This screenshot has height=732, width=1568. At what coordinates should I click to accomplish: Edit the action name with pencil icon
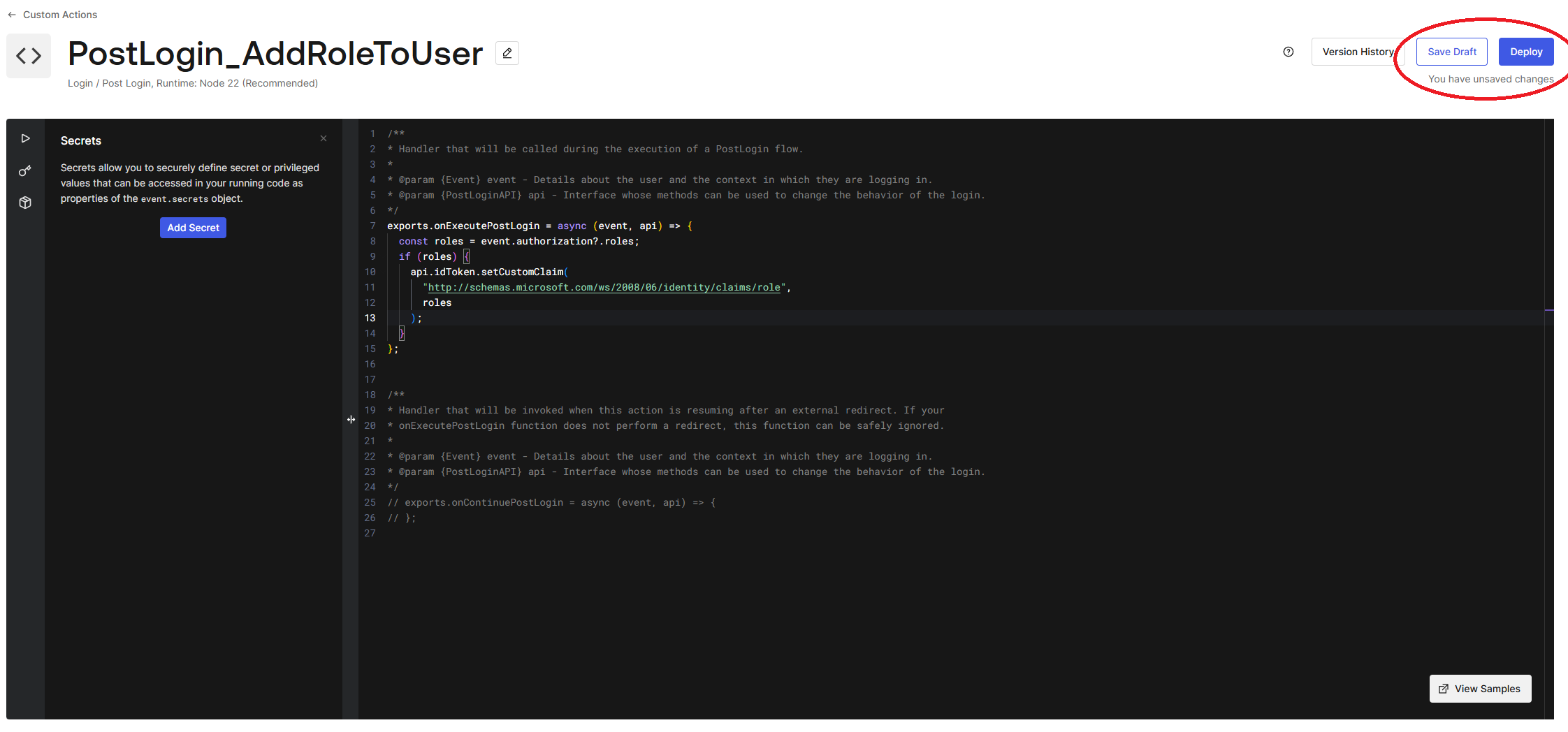click(507, 53)
